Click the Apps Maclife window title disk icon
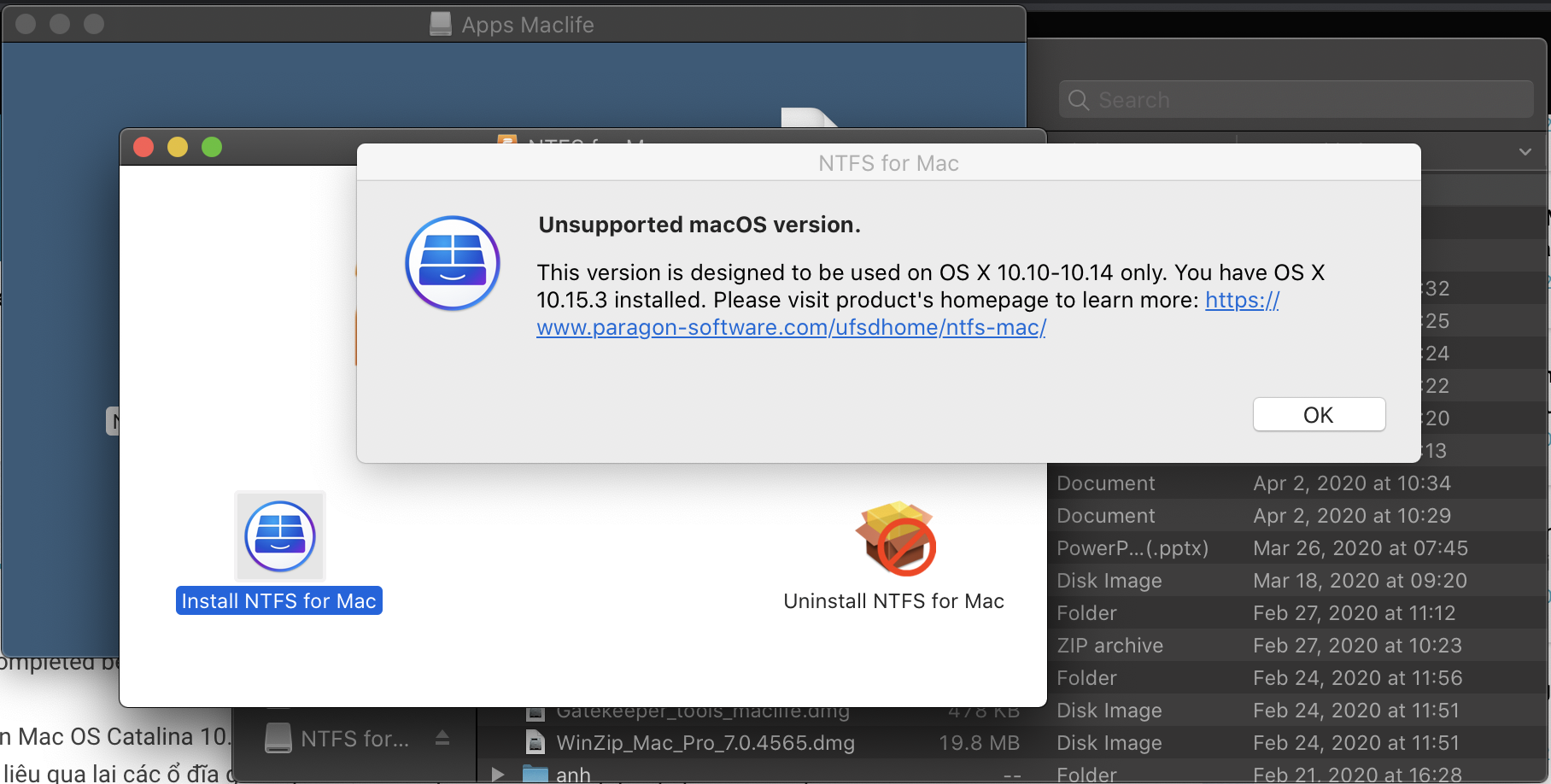The height and width of the screenshot is (784, 1551). click(x=441, y=24)
